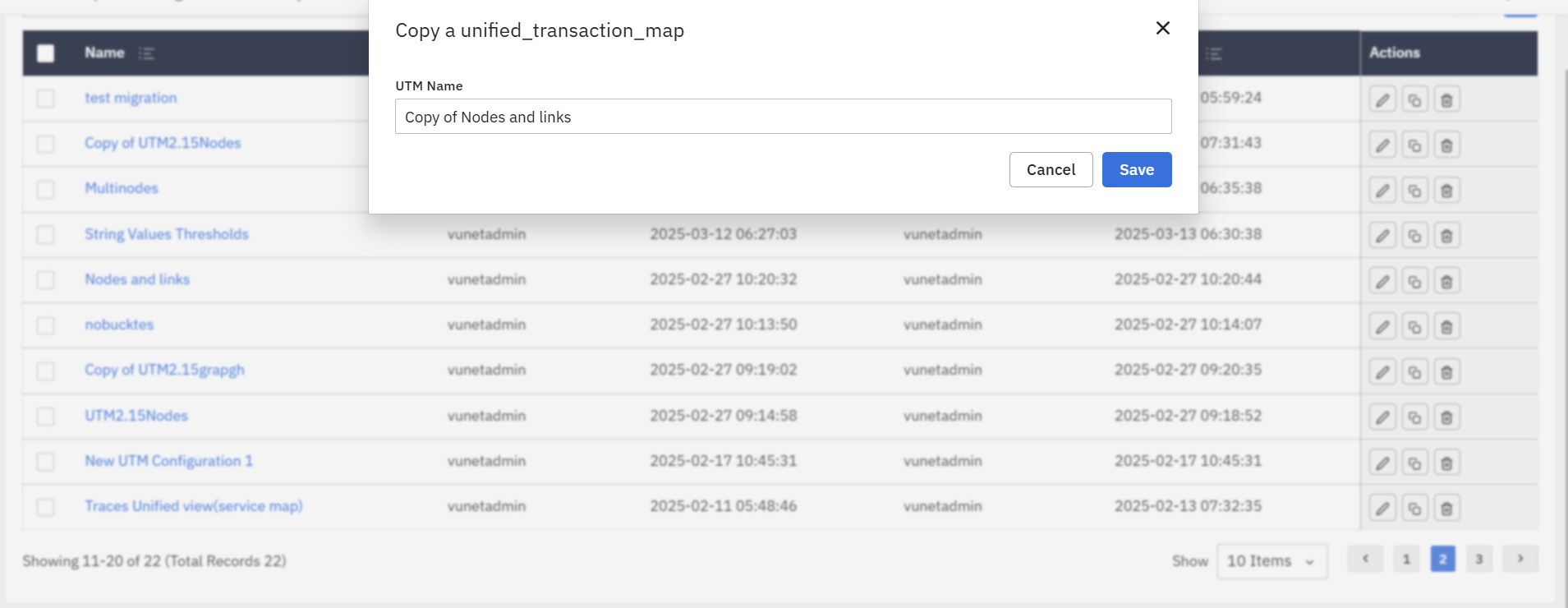1568x608 pixels.
Task: Go to previous page using left chevron
Action: point(1365,559)
